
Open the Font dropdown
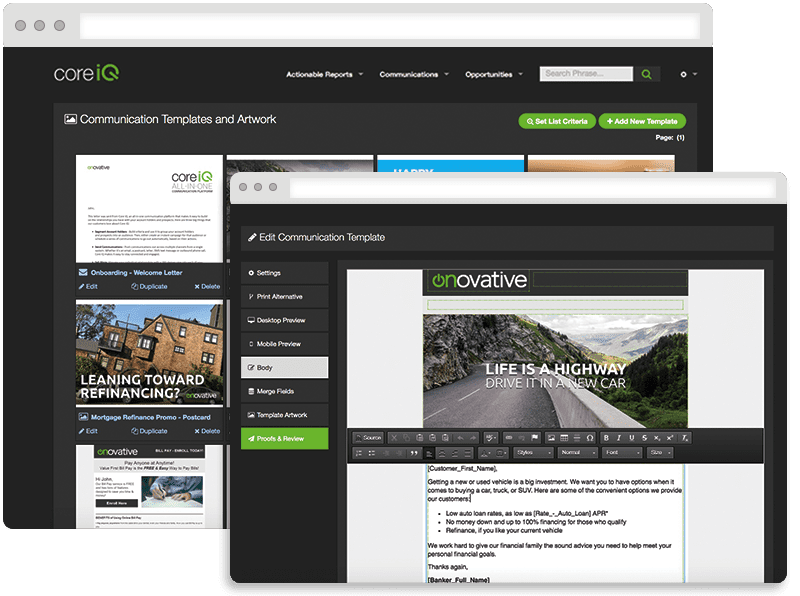pos(622,453)
